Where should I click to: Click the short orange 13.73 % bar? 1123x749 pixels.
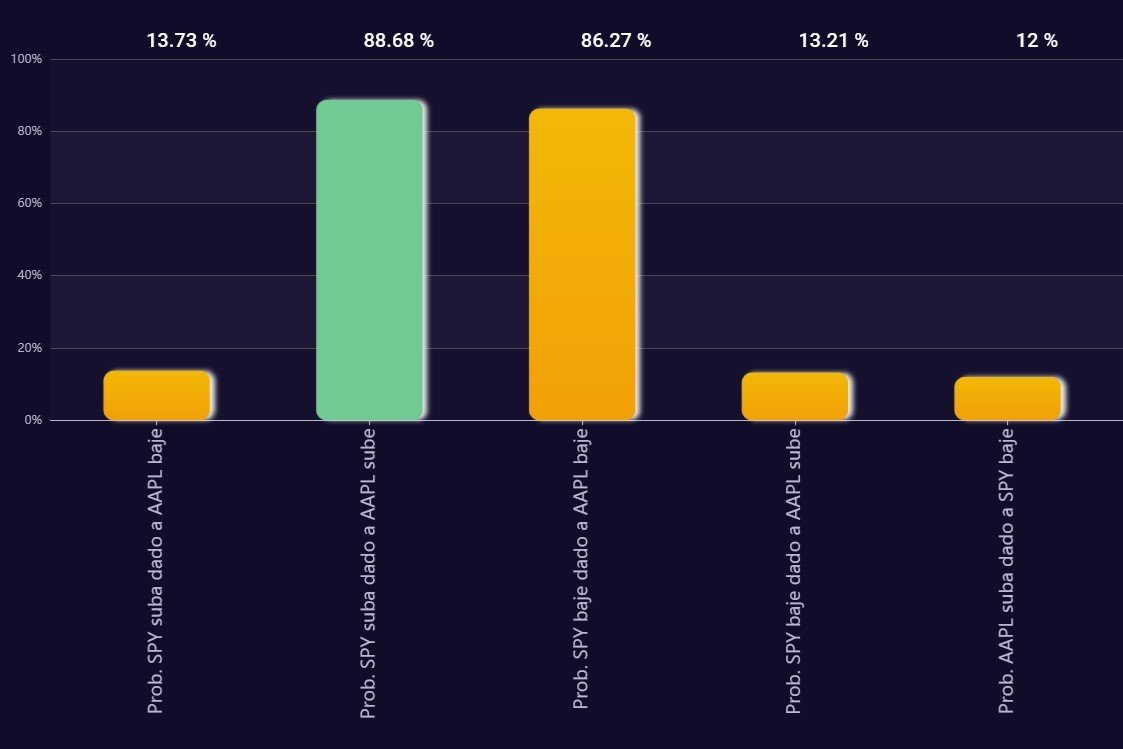tap(157, 395)
